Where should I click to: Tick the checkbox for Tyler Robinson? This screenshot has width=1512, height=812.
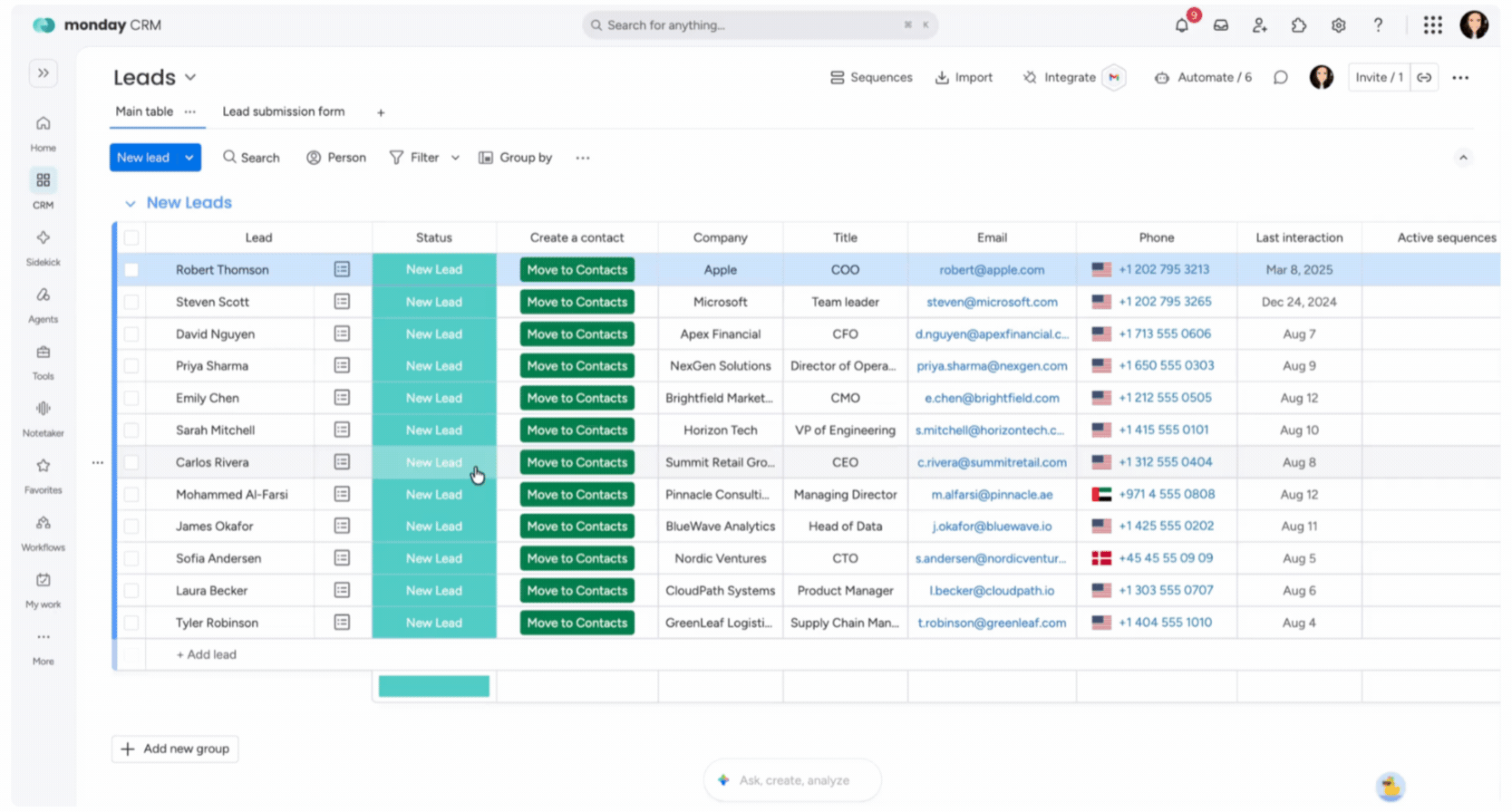[x=131, y=623]
